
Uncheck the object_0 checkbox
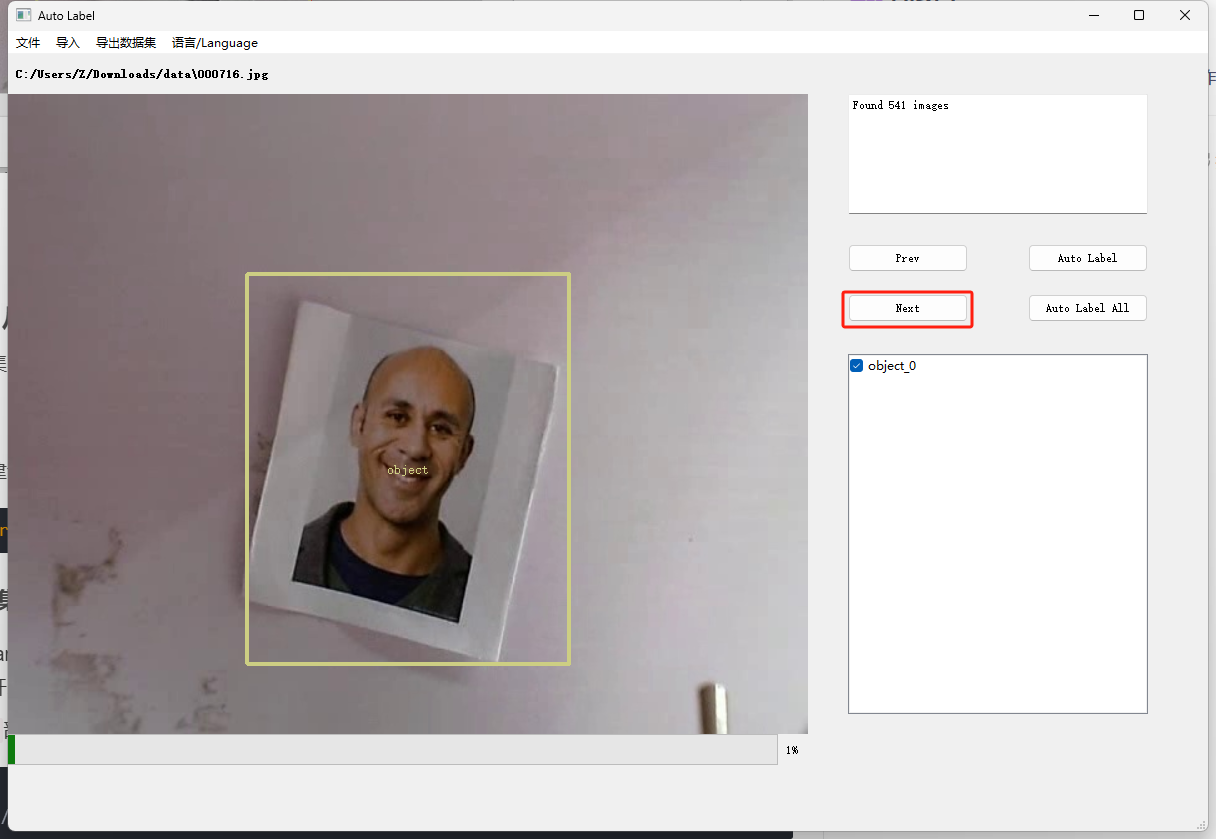click(x=857, y=366)
